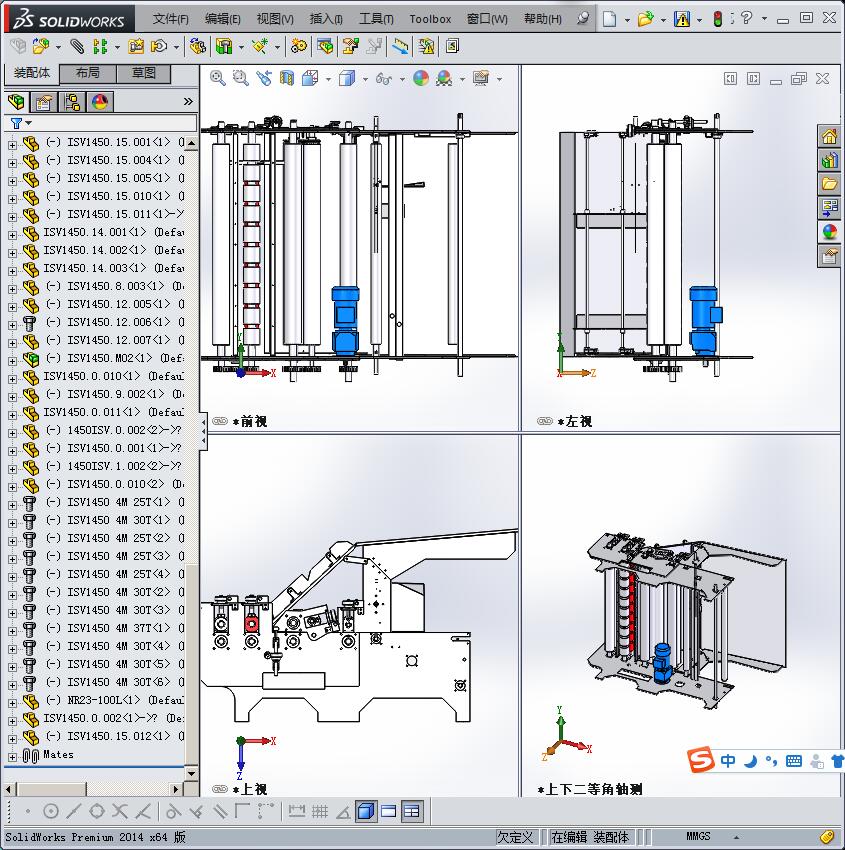
Task: Open the Hide/Show Items dropdown arrow
Action: coord(402,79)
